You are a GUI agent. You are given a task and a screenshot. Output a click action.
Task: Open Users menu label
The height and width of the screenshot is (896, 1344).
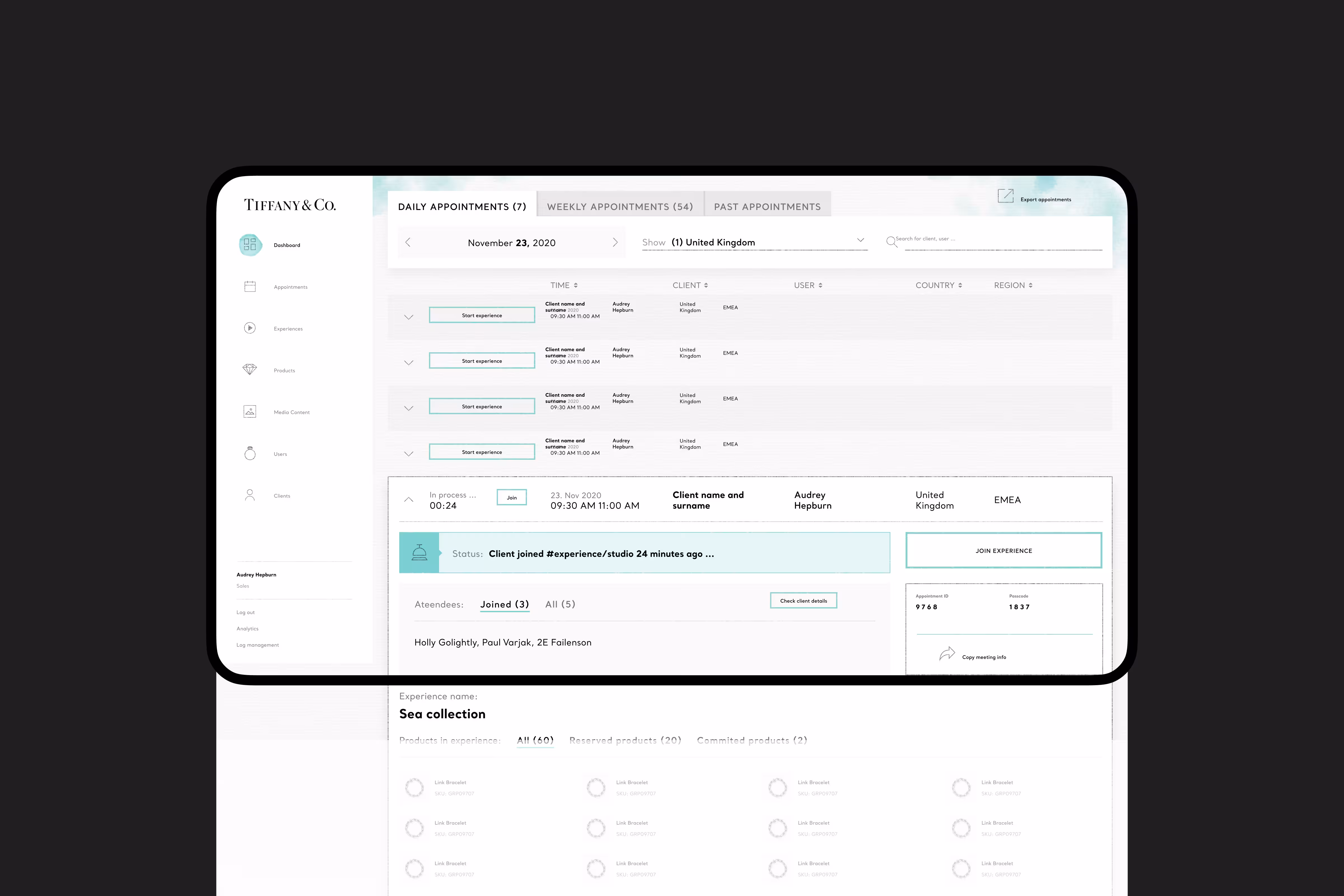click(280, 454)
